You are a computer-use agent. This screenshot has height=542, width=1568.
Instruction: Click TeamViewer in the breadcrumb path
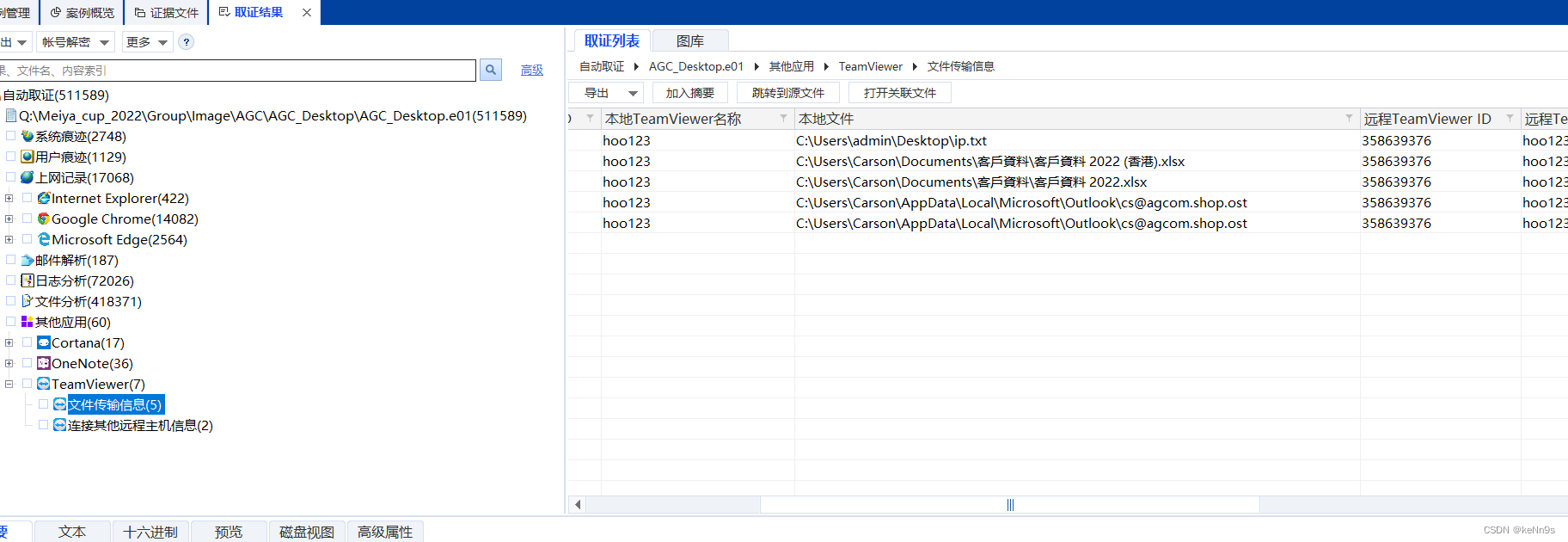(x=870, y=66)
